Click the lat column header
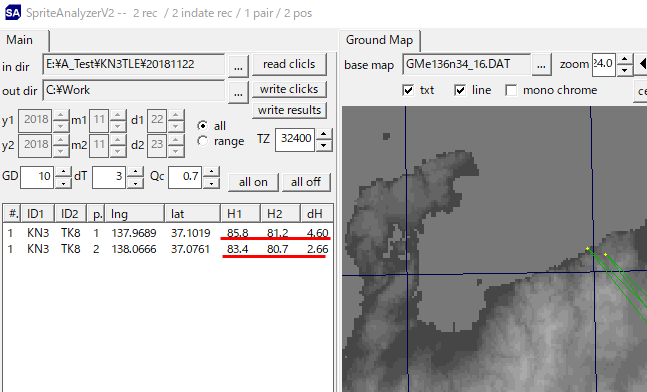 (192, 214)
